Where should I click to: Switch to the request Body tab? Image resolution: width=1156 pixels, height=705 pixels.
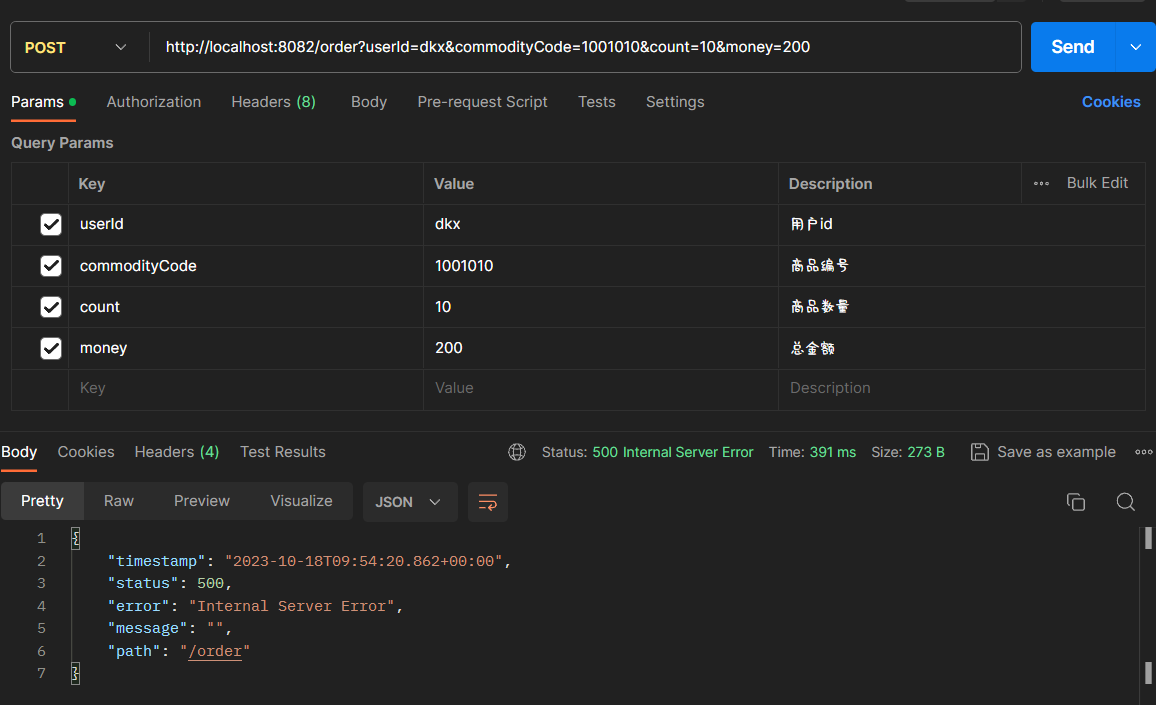click(x=369, y=103)
